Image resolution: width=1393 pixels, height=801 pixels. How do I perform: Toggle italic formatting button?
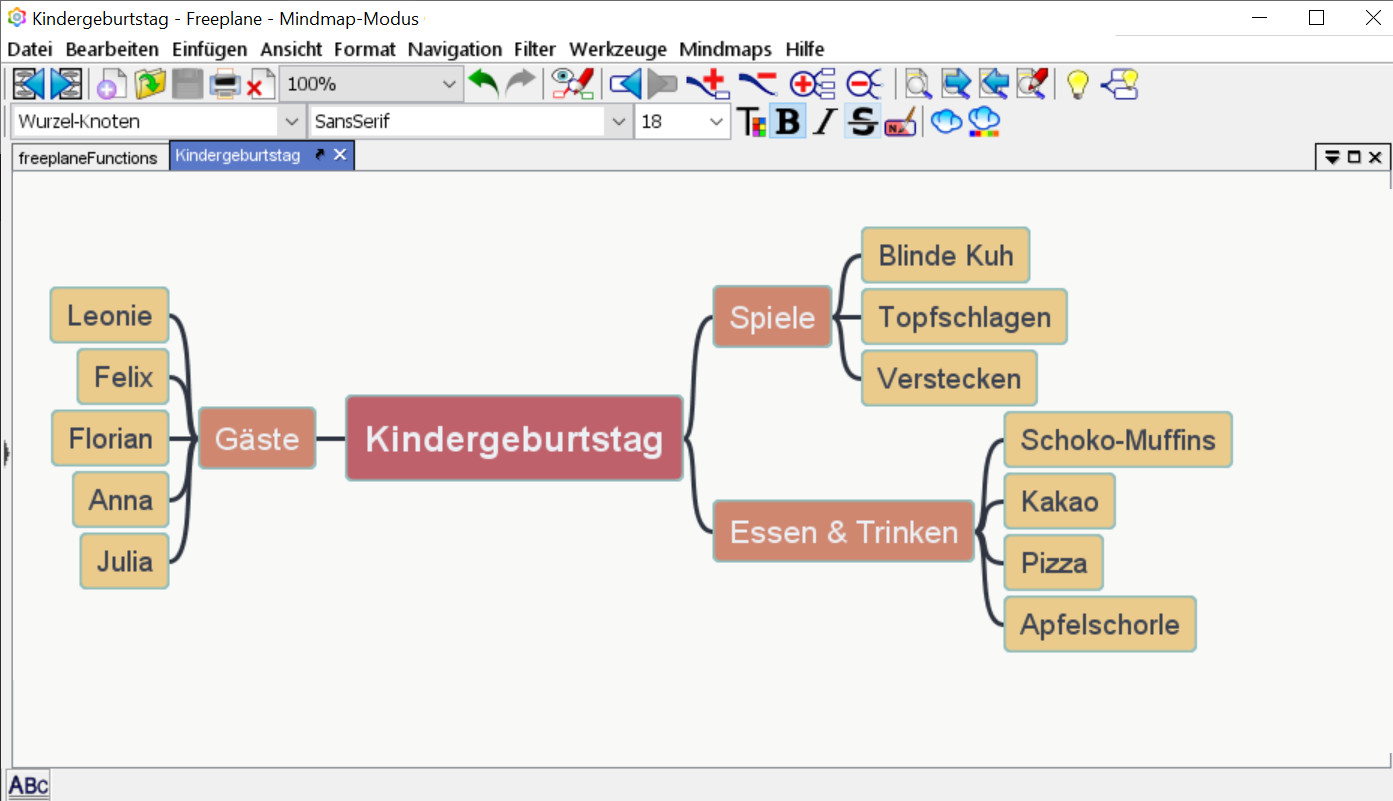824,122
